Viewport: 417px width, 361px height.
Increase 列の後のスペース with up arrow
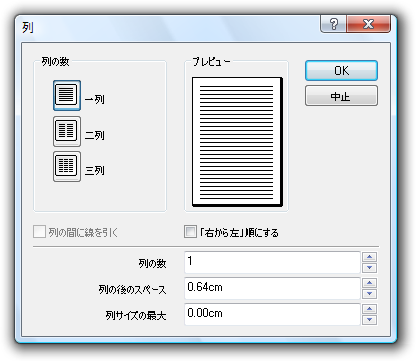click(x=369, y=283)
